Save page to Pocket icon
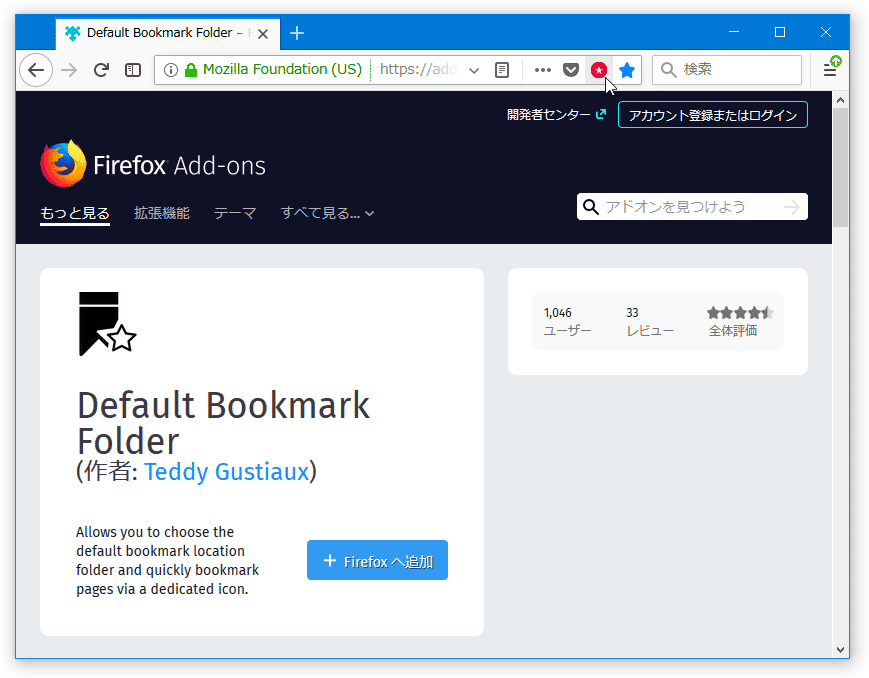The image size is (869, 678). [571, 70]
